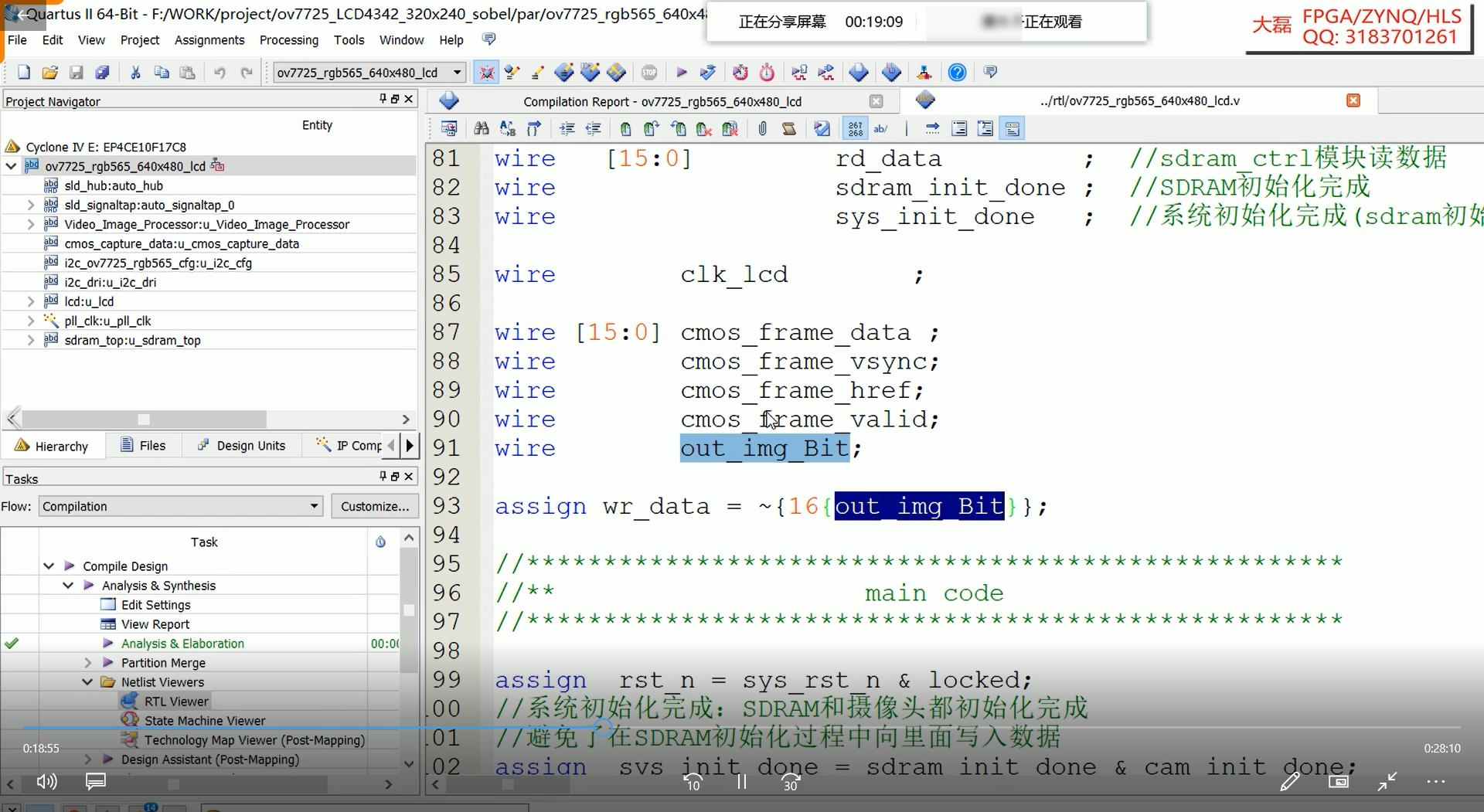Increase indent in editor toolbar
This screenshot has height=812, width=1484.
point(567,129)
